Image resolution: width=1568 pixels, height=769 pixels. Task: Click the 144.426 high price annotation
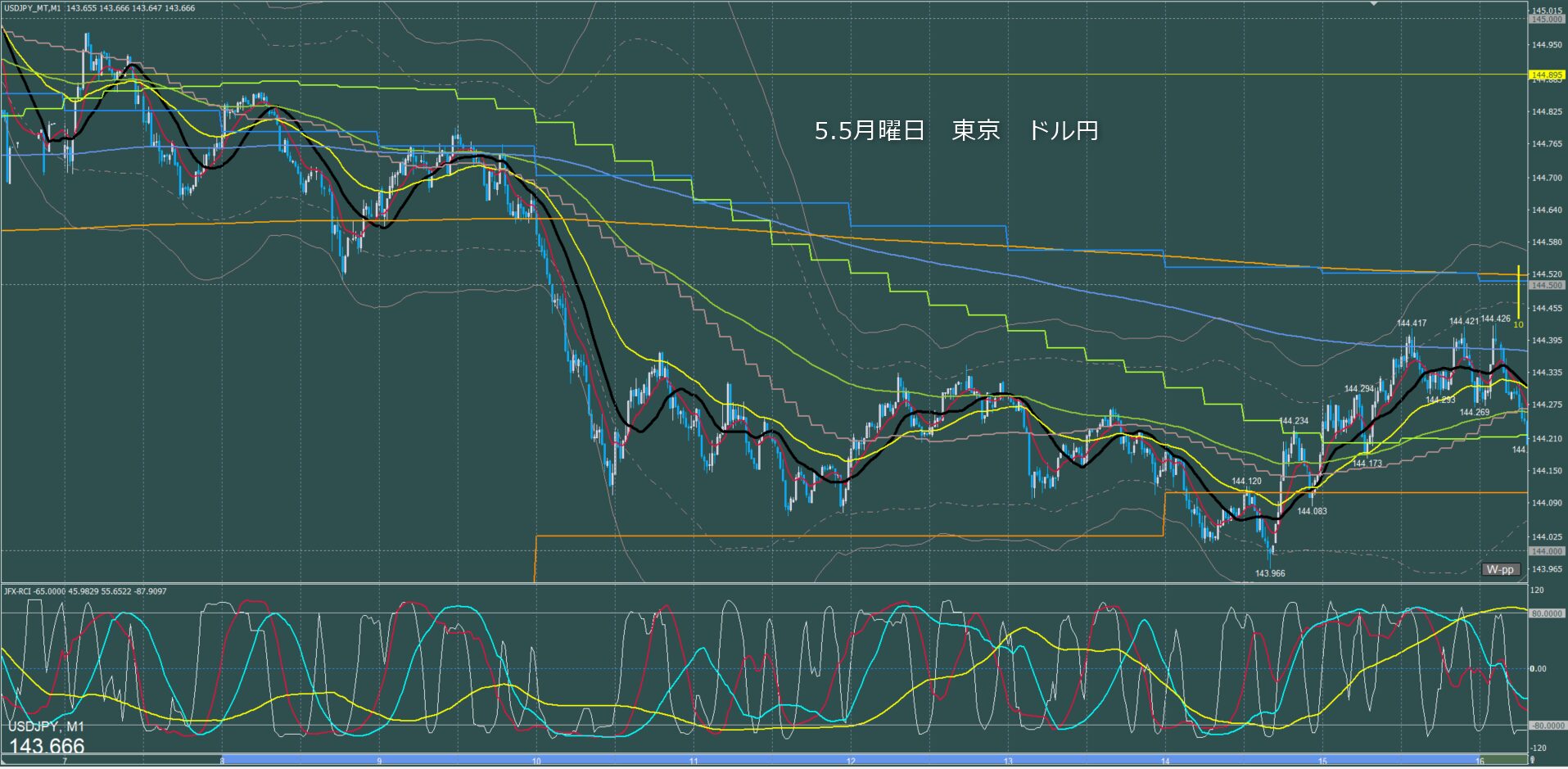click(1496, 319)
